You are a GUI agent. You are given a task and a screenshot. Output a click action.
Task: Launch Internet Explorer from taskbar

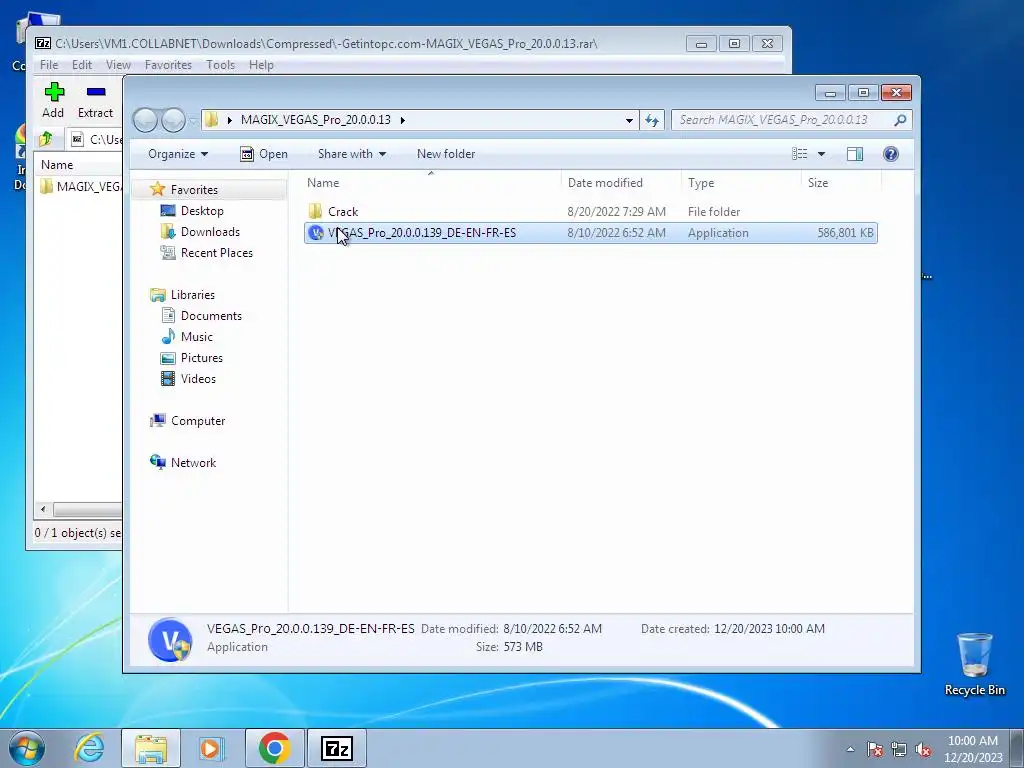click(89, 748)
